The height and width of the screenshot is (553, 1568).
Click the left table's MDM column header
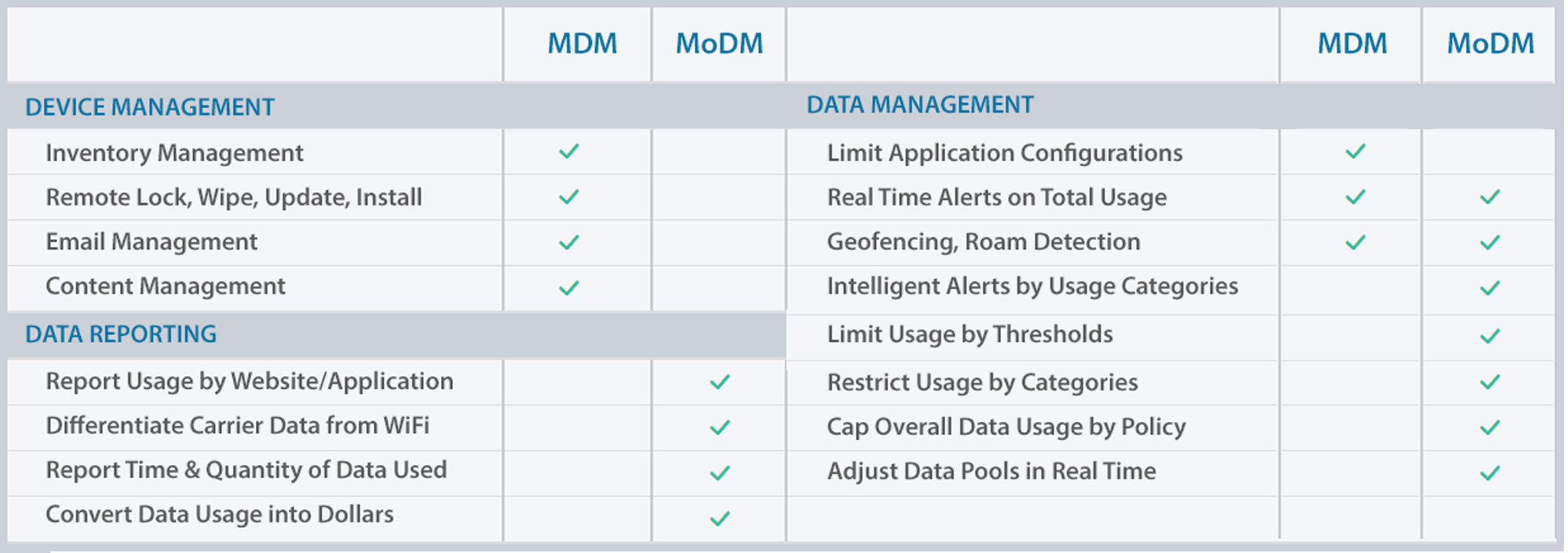click(x=582, y=44)
